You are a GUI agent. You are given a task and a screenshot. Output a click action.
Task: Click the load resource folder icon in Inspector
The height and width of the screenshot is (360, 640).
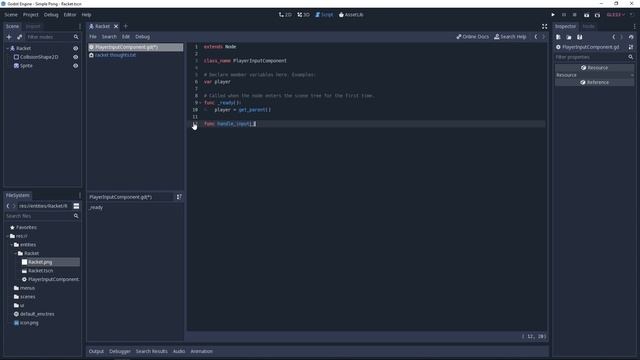(569, 37)
